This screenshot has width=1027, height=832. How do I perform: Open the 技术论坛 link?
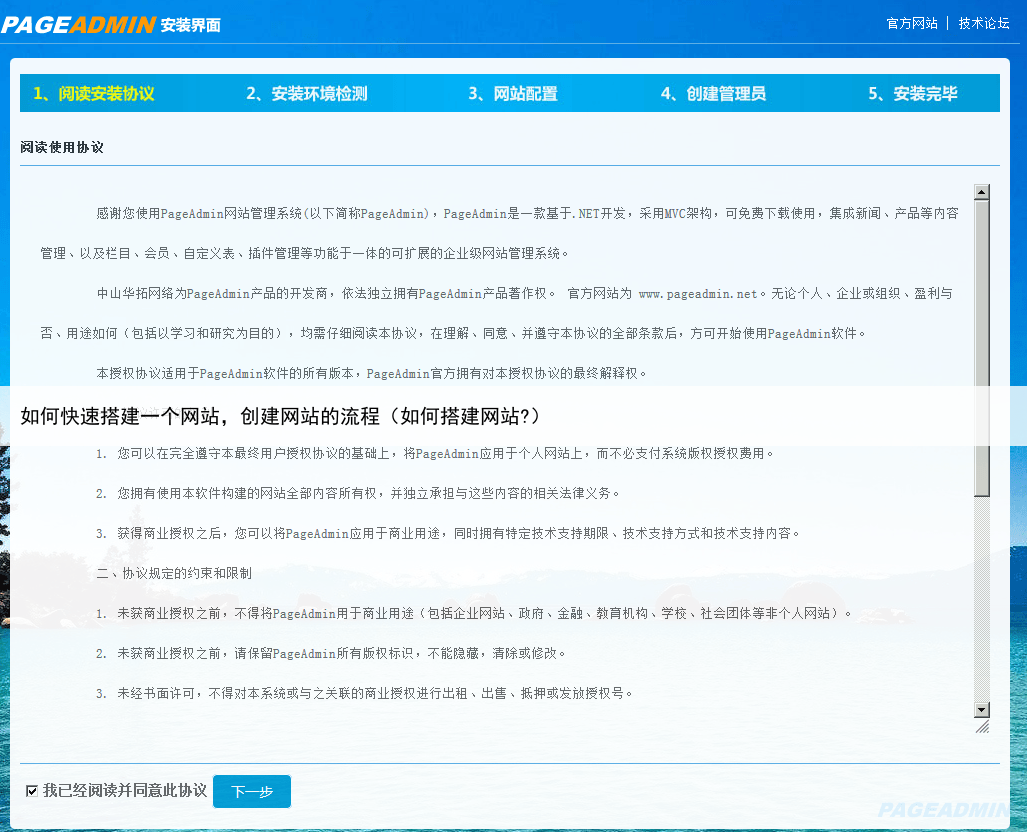(984, 23)
